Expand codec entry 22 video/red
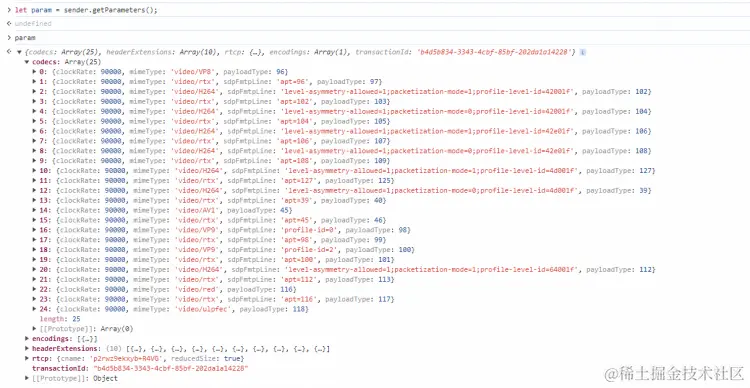The image size is (750, 388). [x=34, y=289]
